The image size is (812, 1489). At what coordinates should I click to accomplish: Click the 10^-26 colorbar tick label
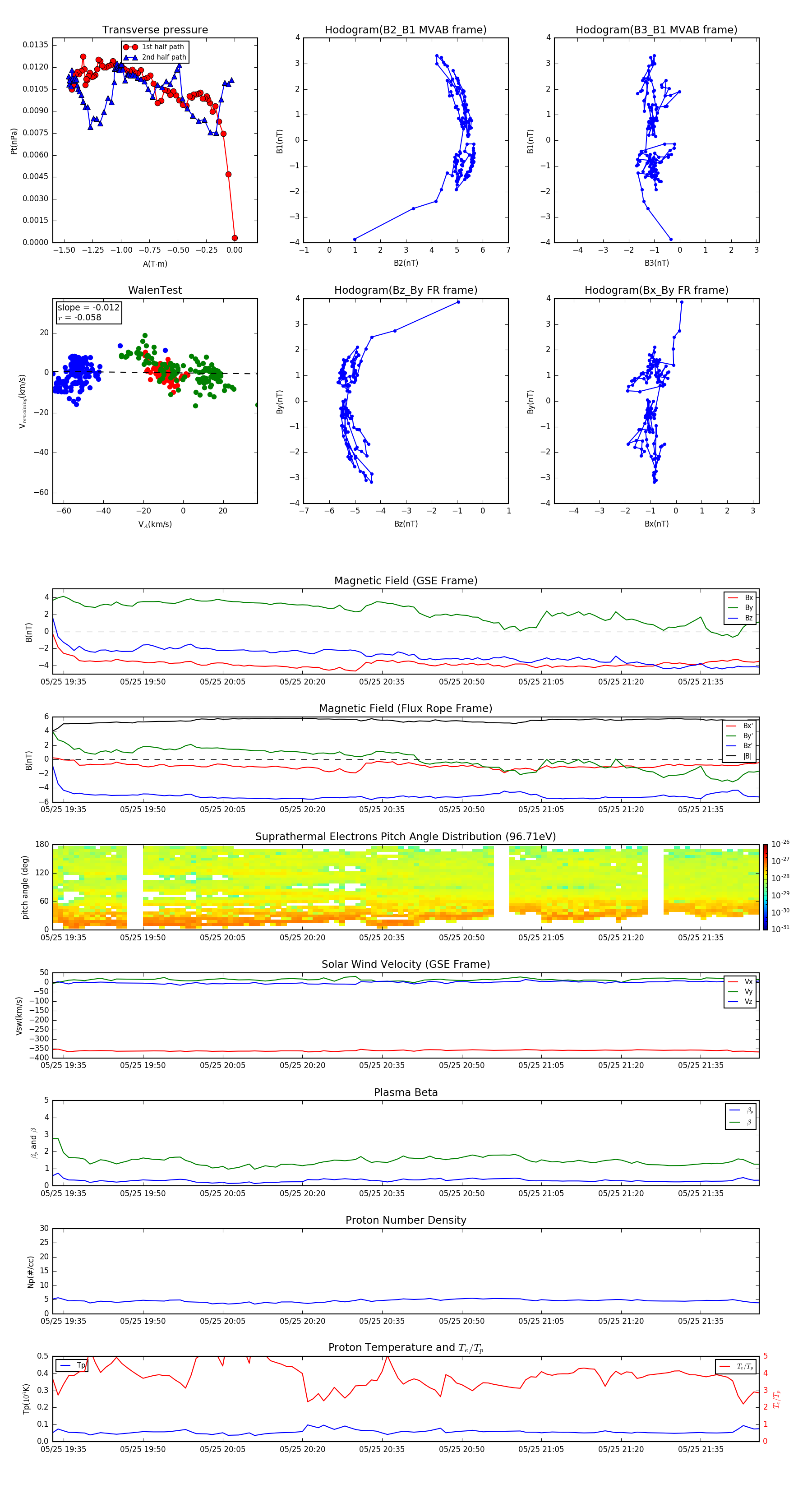pyautogui.click(x=780, y=843)
